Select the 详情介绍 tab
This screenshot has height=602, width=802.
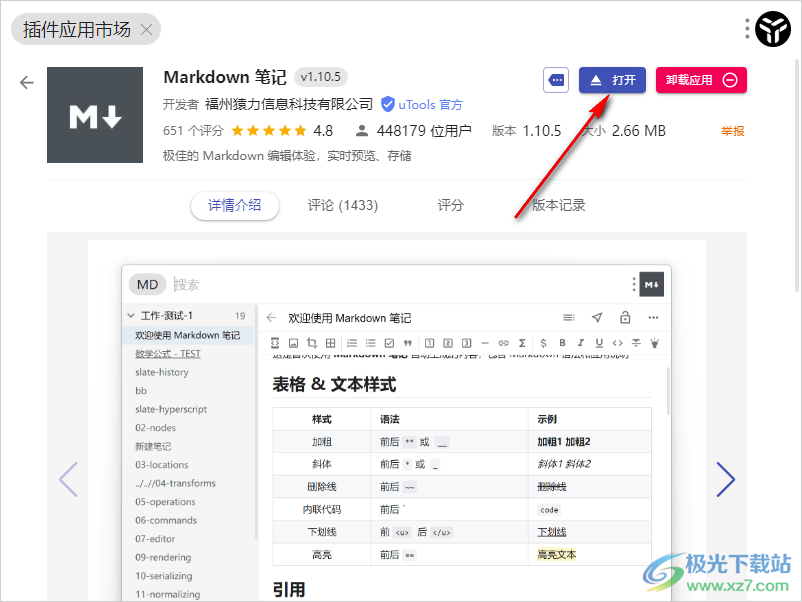(x=235, y=206)
